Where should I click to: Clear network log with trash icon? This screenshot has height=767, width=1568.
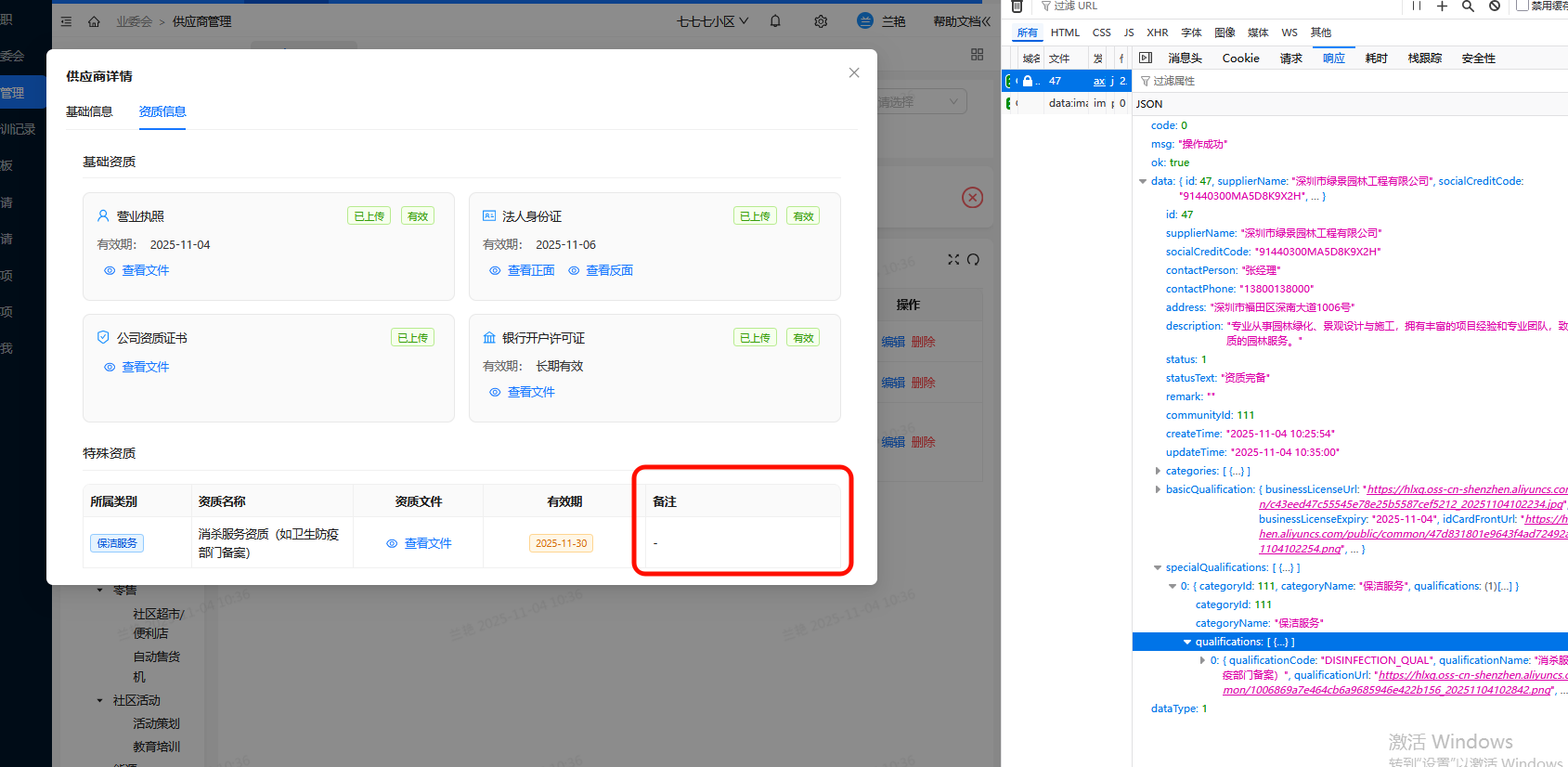[1017, 6]
